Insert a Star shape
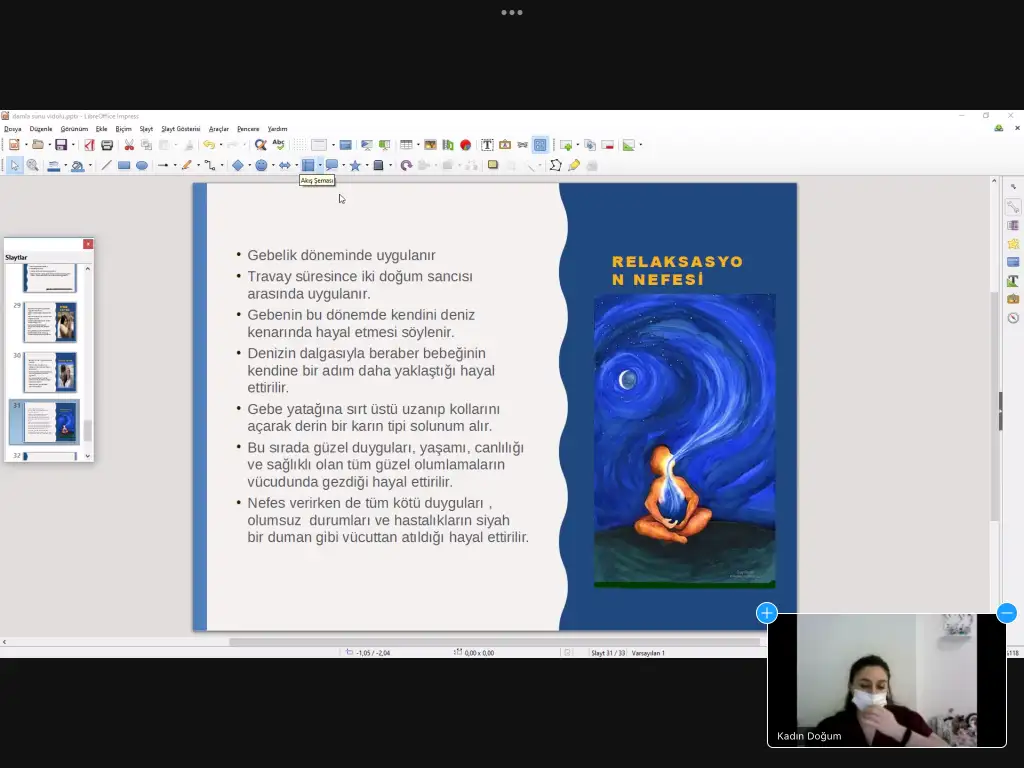This screenshot has width=1024, height=768. [355, 166]
